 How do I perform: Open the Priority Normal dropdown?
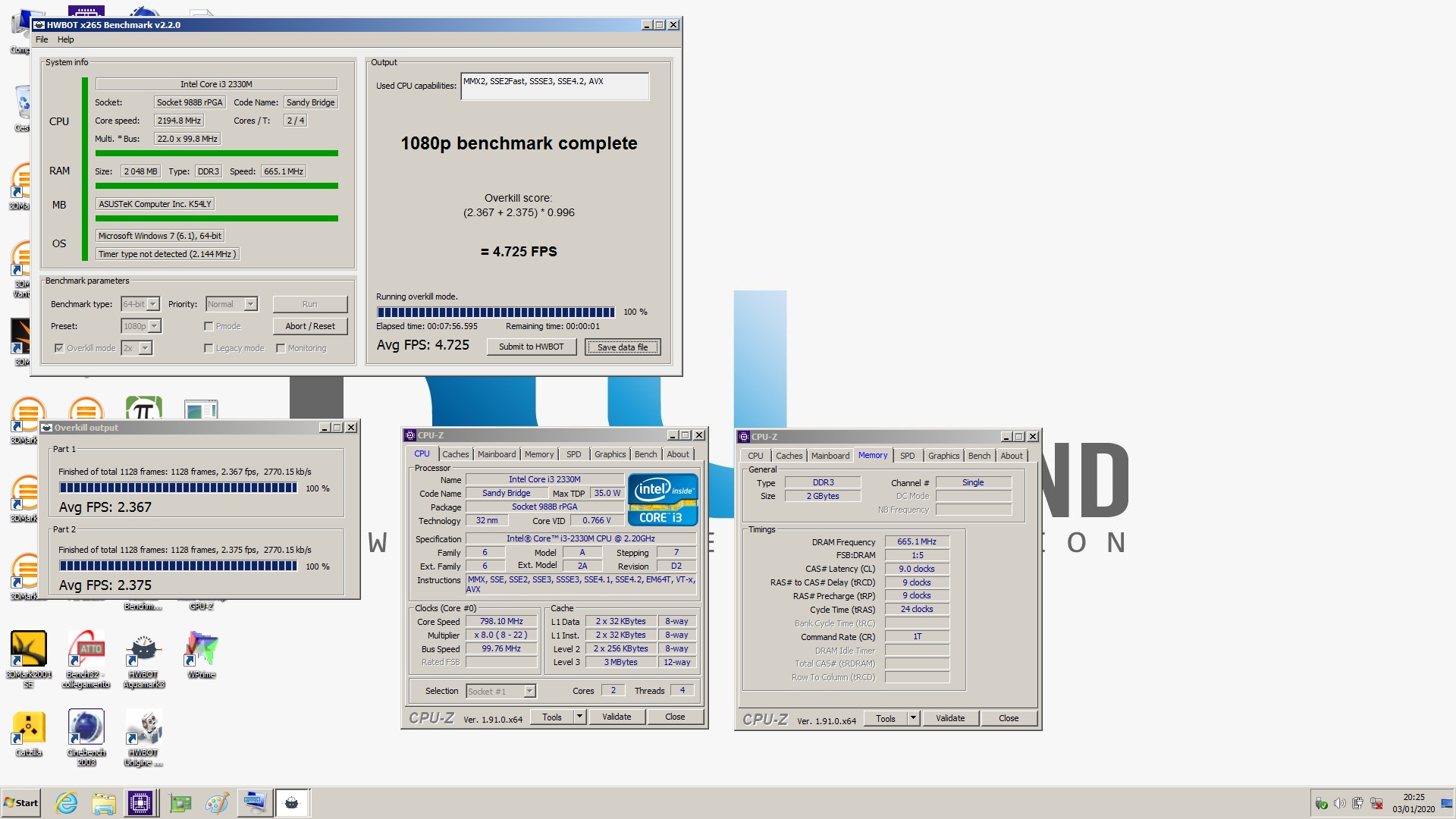pos(232,304)
